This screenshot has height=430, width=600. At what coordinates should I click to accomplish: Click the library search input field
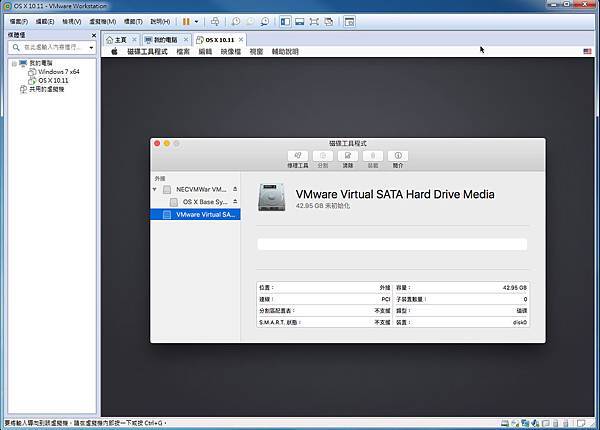(x=50, y=47)
